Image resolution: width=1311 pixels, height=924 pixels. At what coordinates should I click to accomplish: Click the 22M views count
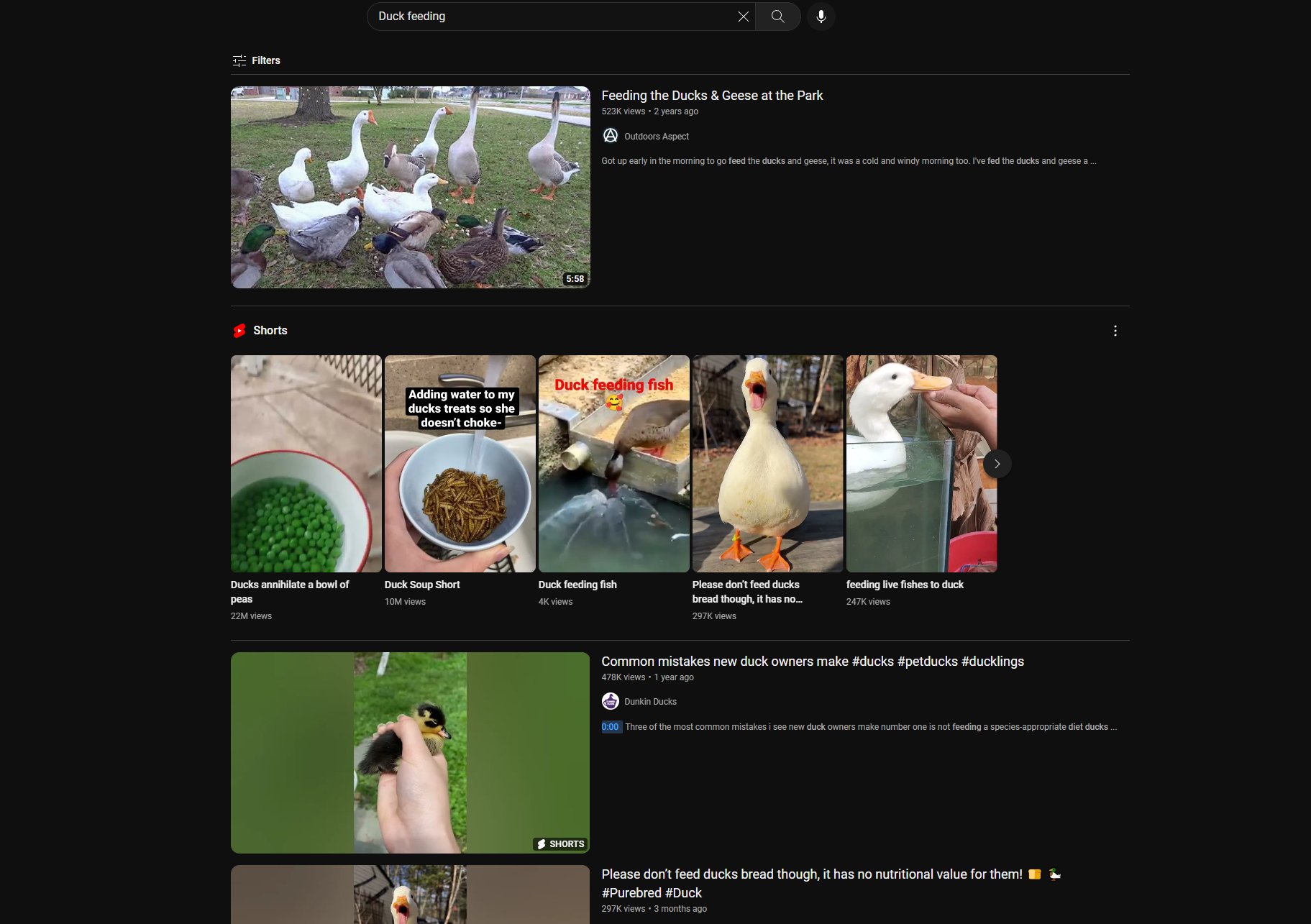(251, 616)
